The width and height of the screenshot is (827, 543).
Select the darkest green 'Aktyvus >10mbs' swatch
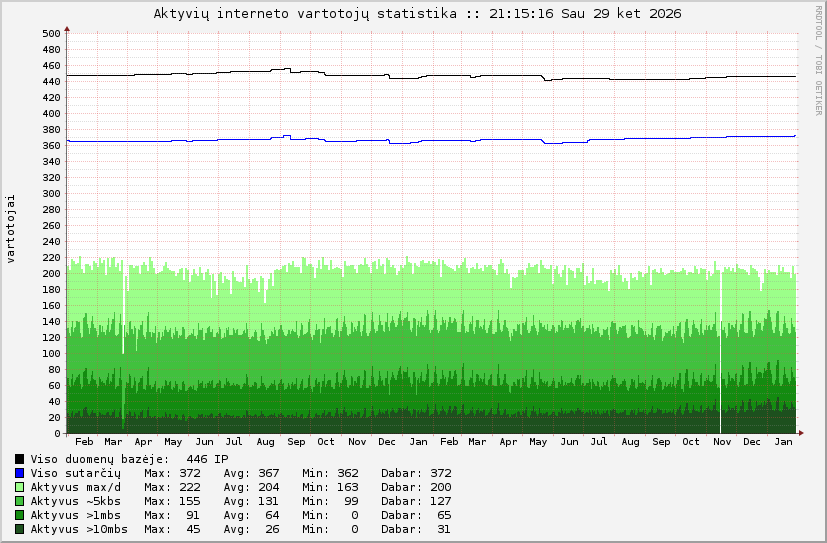(20, 529)
